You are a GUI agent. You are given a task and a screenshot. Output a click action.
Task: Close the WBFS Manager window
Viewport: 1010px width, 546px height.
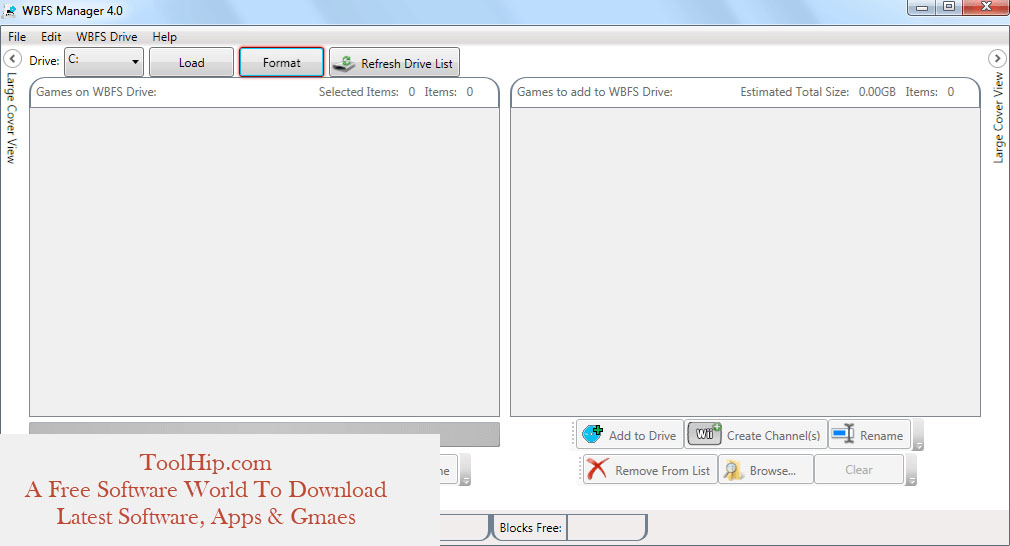click(986, 7)
